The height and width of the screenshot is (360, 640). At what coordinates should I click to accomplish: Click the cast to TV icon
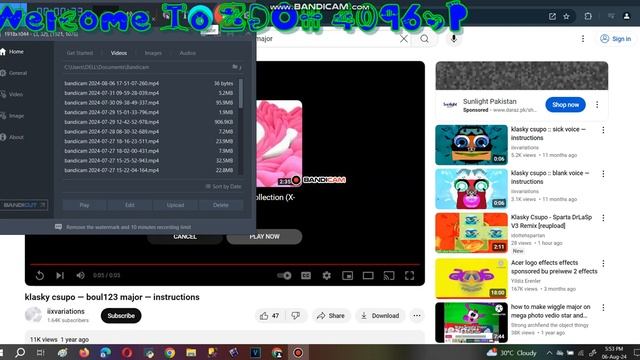pos(389,276)
